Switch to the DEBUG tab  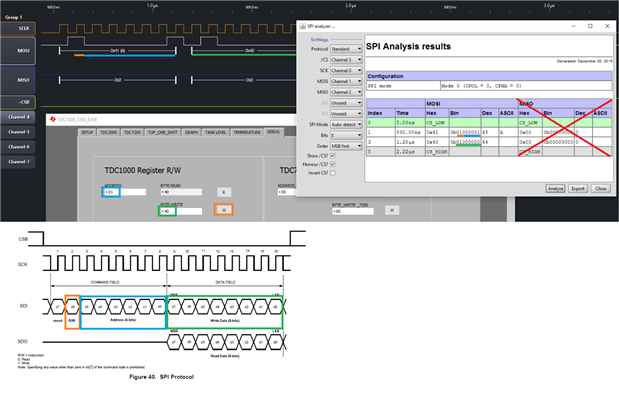(x=274, y=132)
